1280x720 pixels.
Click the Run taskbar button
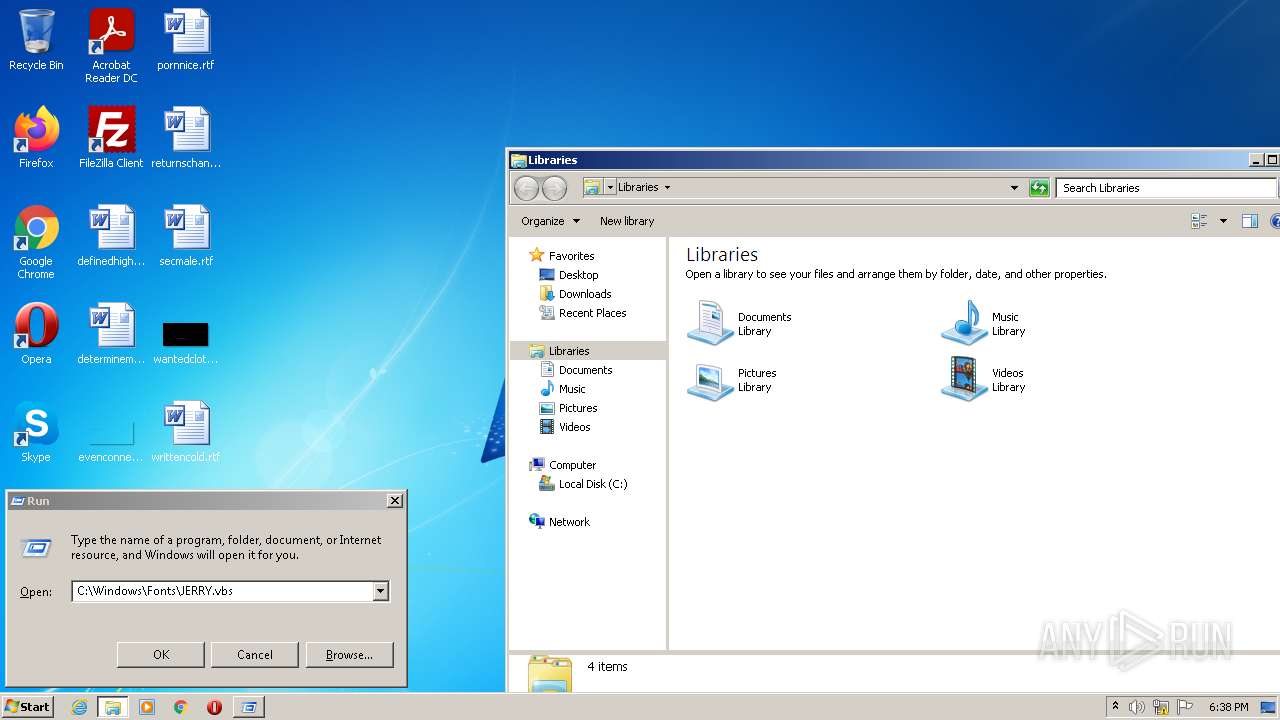(x=248, y=707)
